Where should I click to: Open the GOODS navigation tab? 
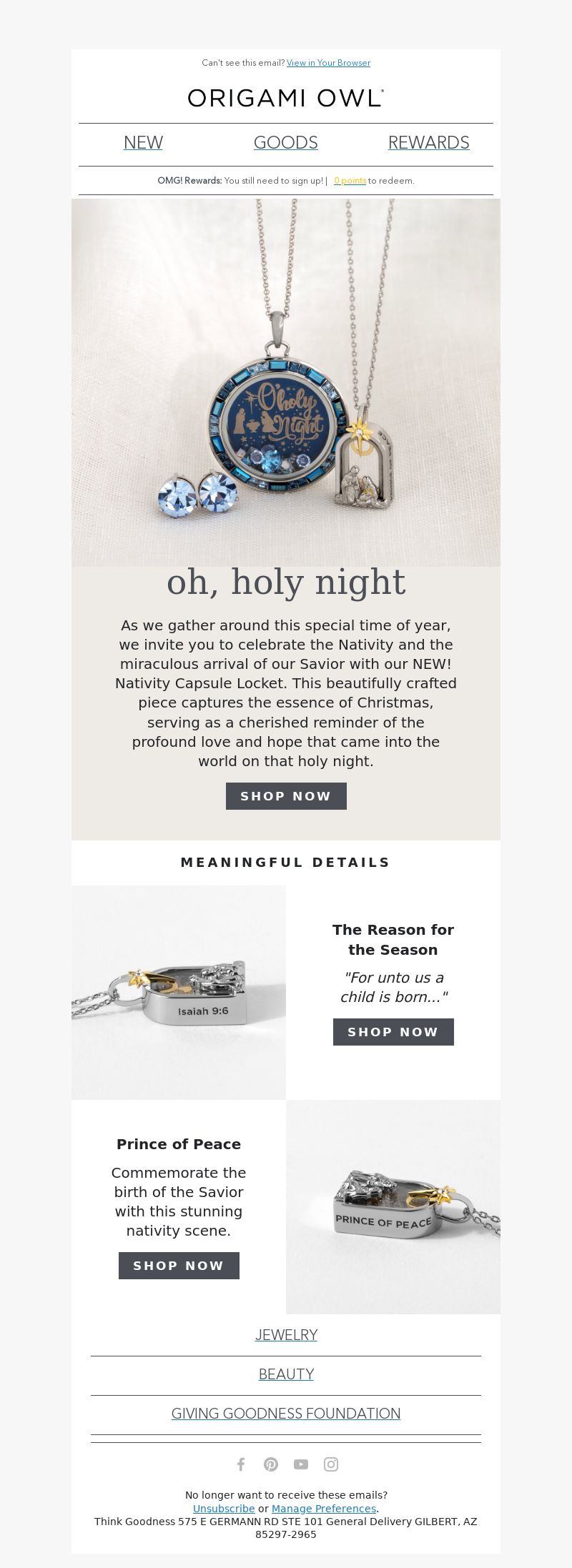(286, 142)
